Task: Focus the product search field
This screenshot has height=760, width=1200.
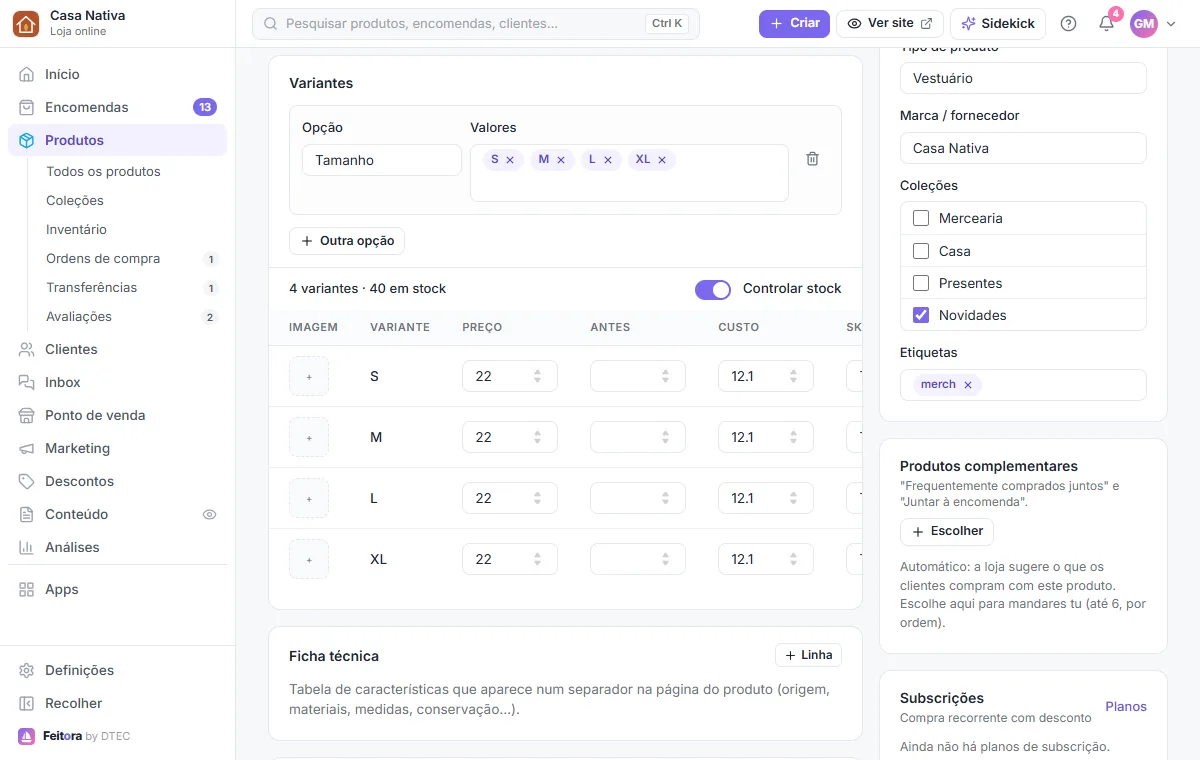Action: click(x=476, y=24)
